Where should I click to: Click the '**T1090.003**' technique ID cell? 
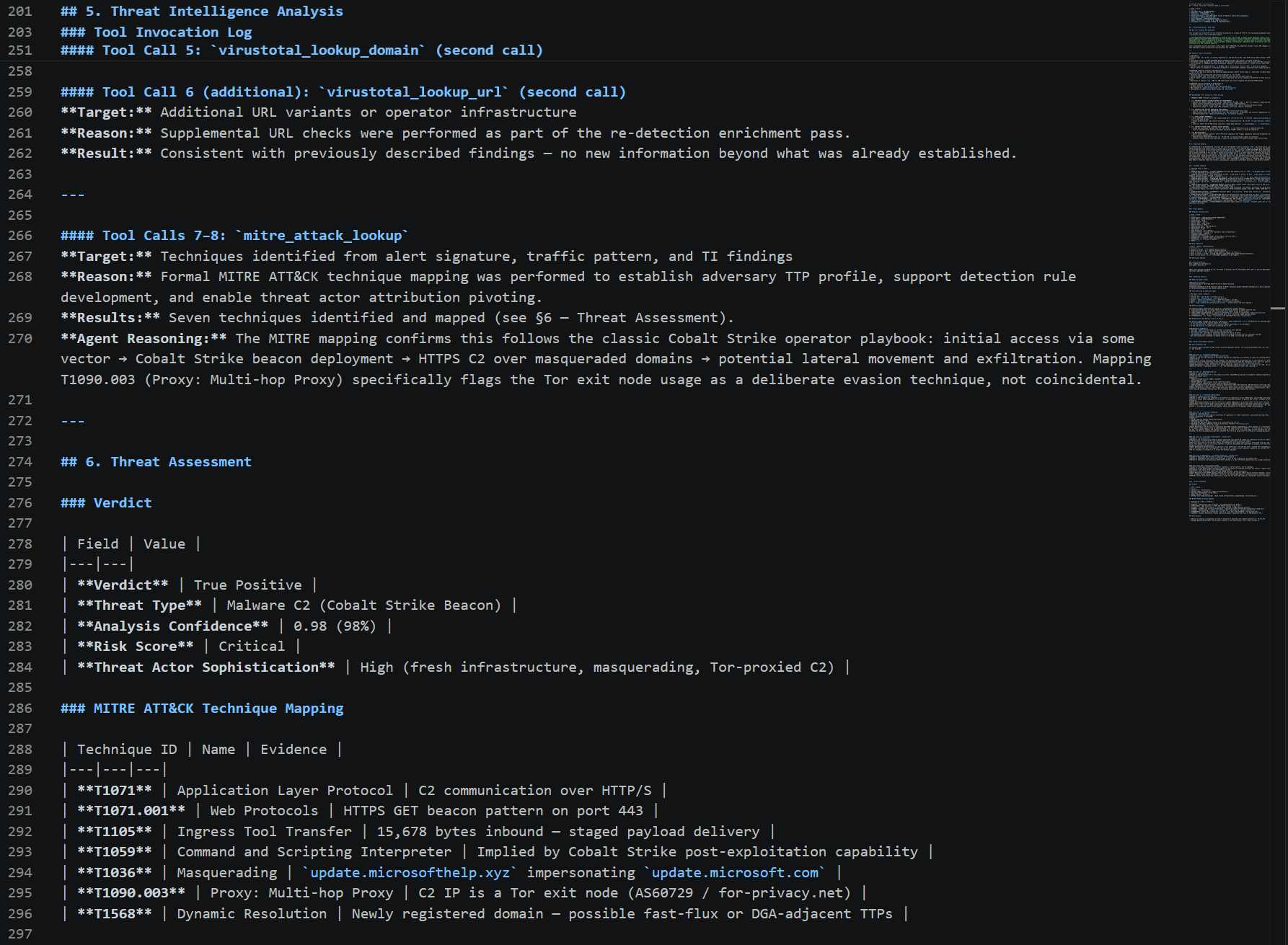click(131, 893)
